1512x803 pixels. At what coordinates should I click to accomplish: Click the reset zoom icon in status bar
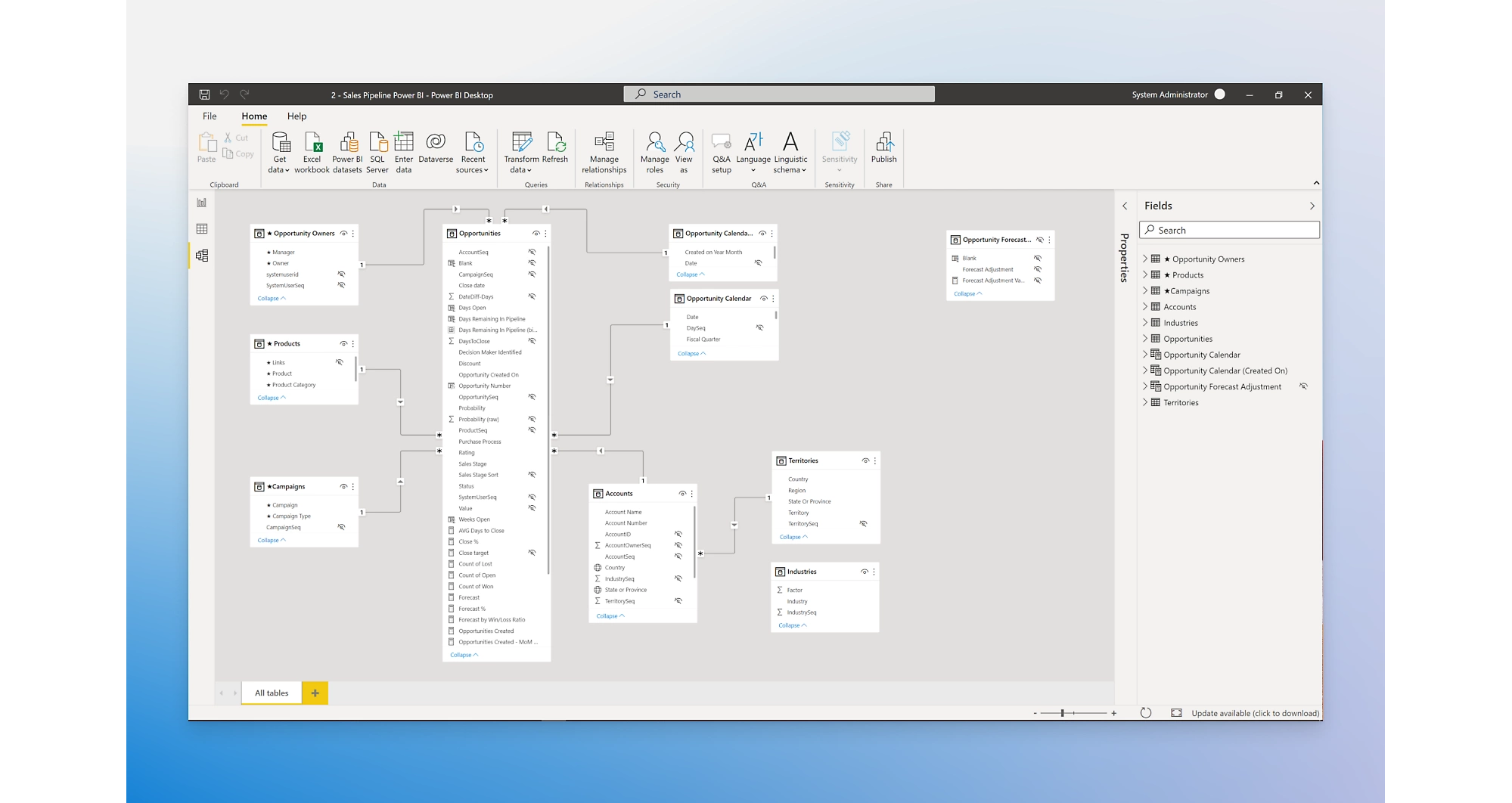(x=1146, y=713)
